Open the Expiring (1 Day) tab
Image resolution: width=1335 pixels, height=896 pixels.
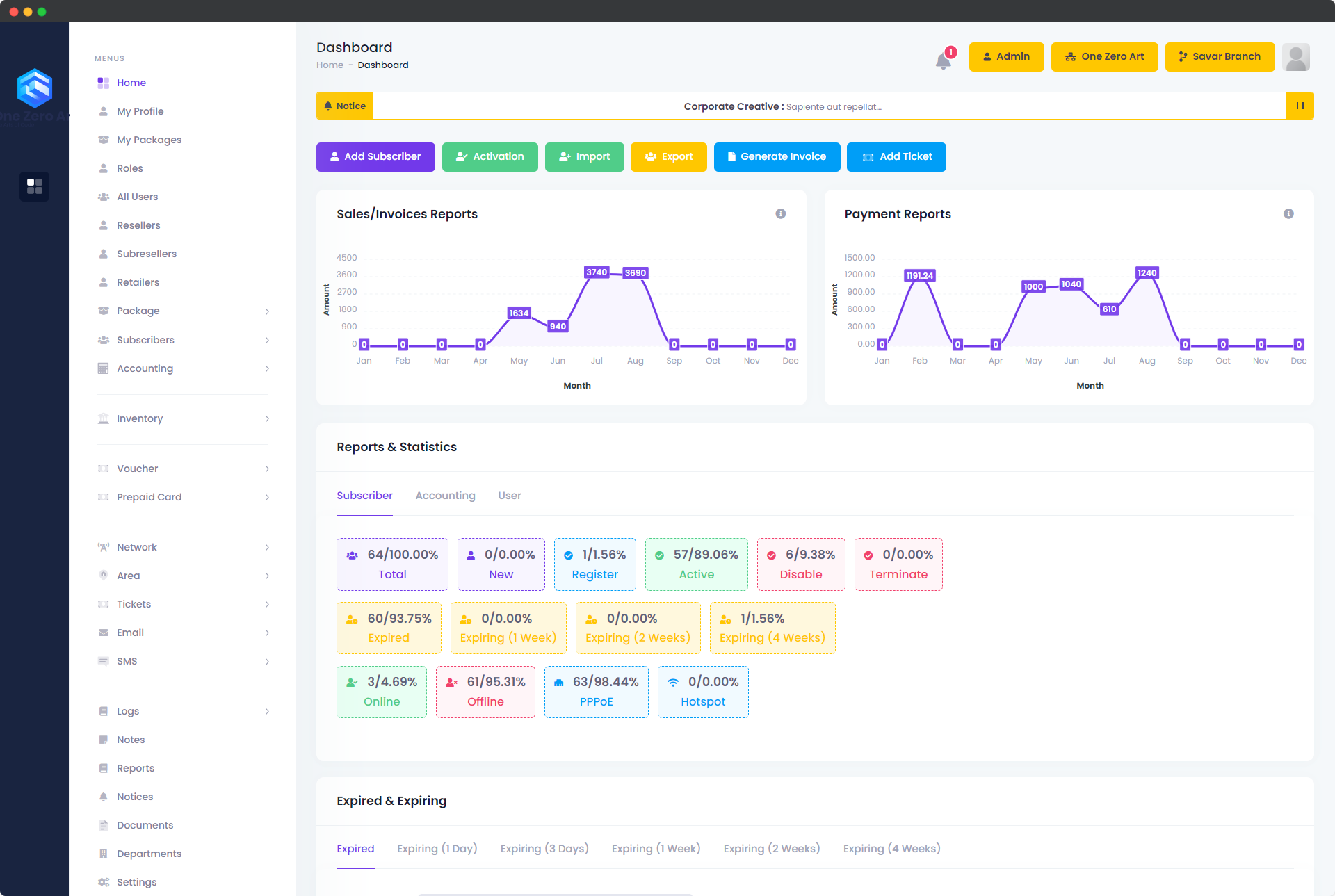437,849
